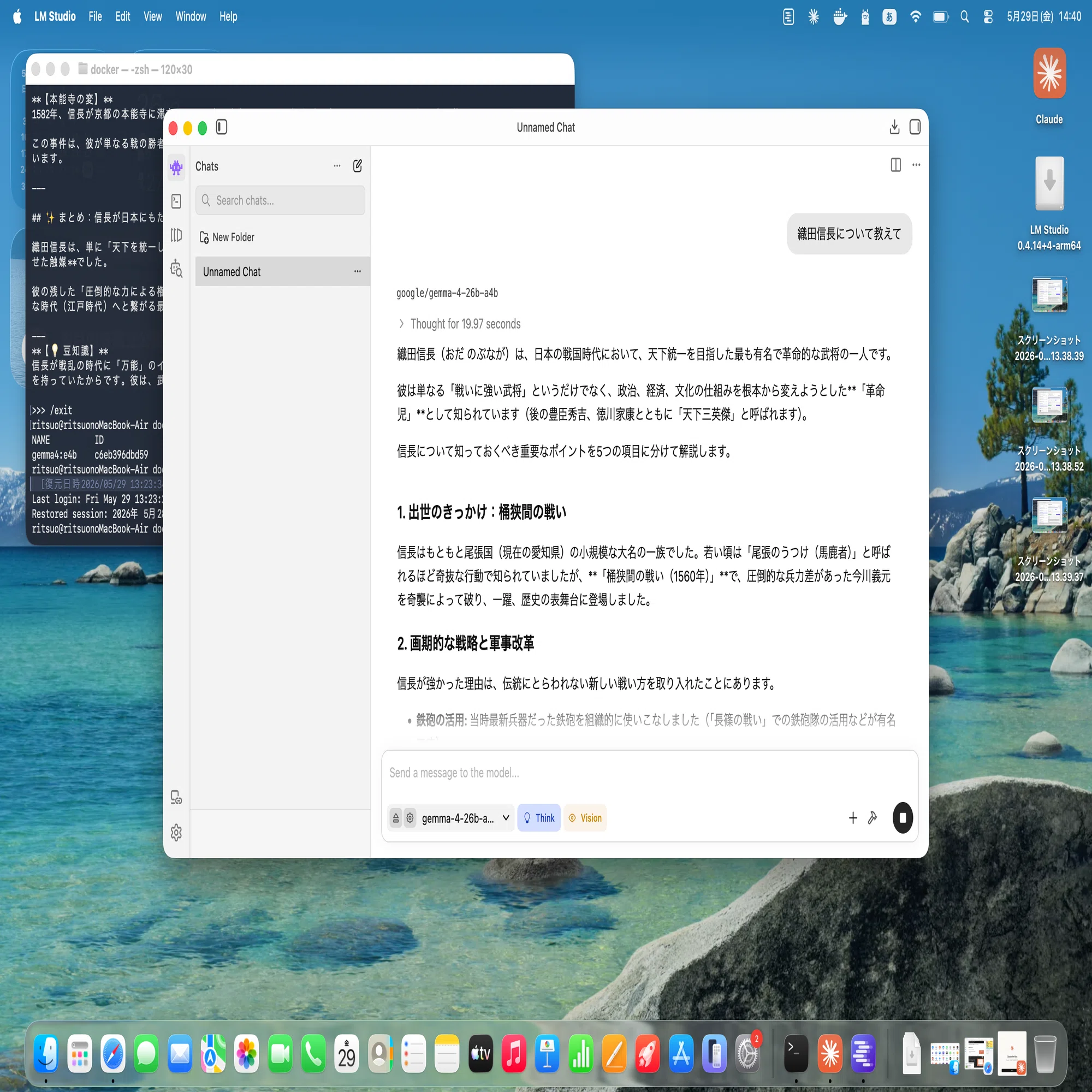1092x1092 pixels.
Task: Toggle the left sidebar panel
Action: pos(222,127)
